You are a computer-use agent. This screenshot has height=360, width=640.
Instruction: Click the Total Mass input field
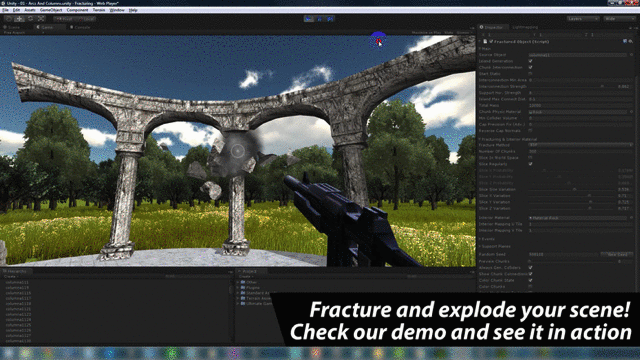[x=581, y=105]
